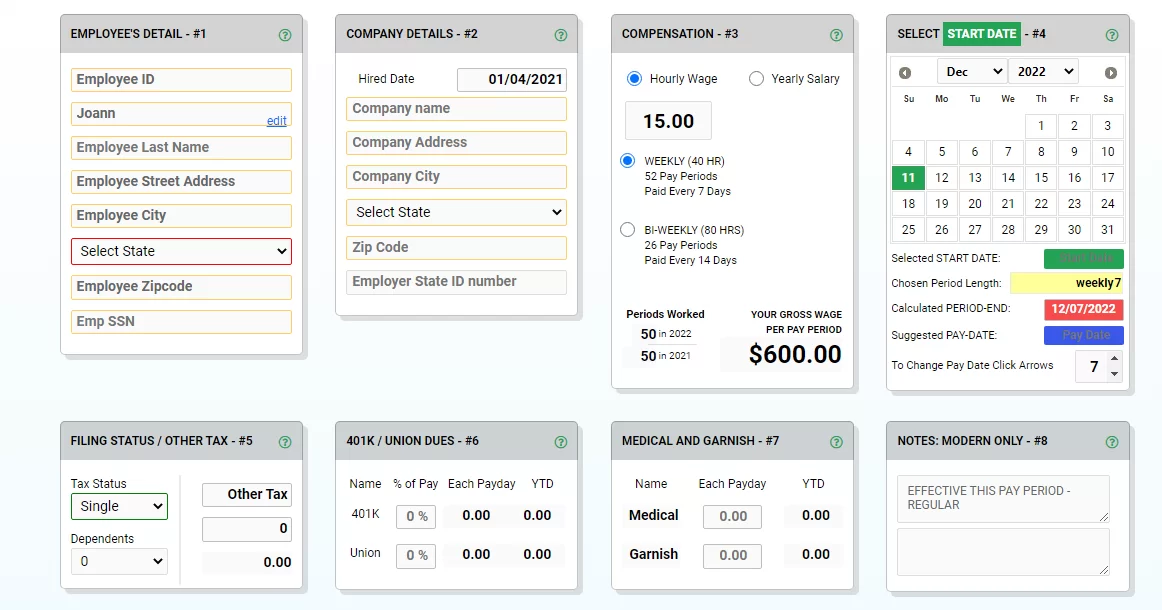Click the Employee ID input field
1162x610 pixels.
point(181,79)
